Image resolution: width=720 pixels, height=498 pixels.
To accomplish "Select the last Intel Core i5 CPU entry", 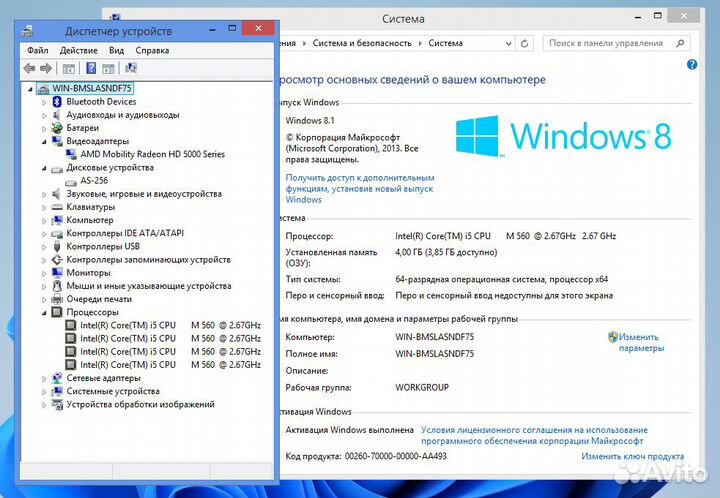I will point(170,365).
